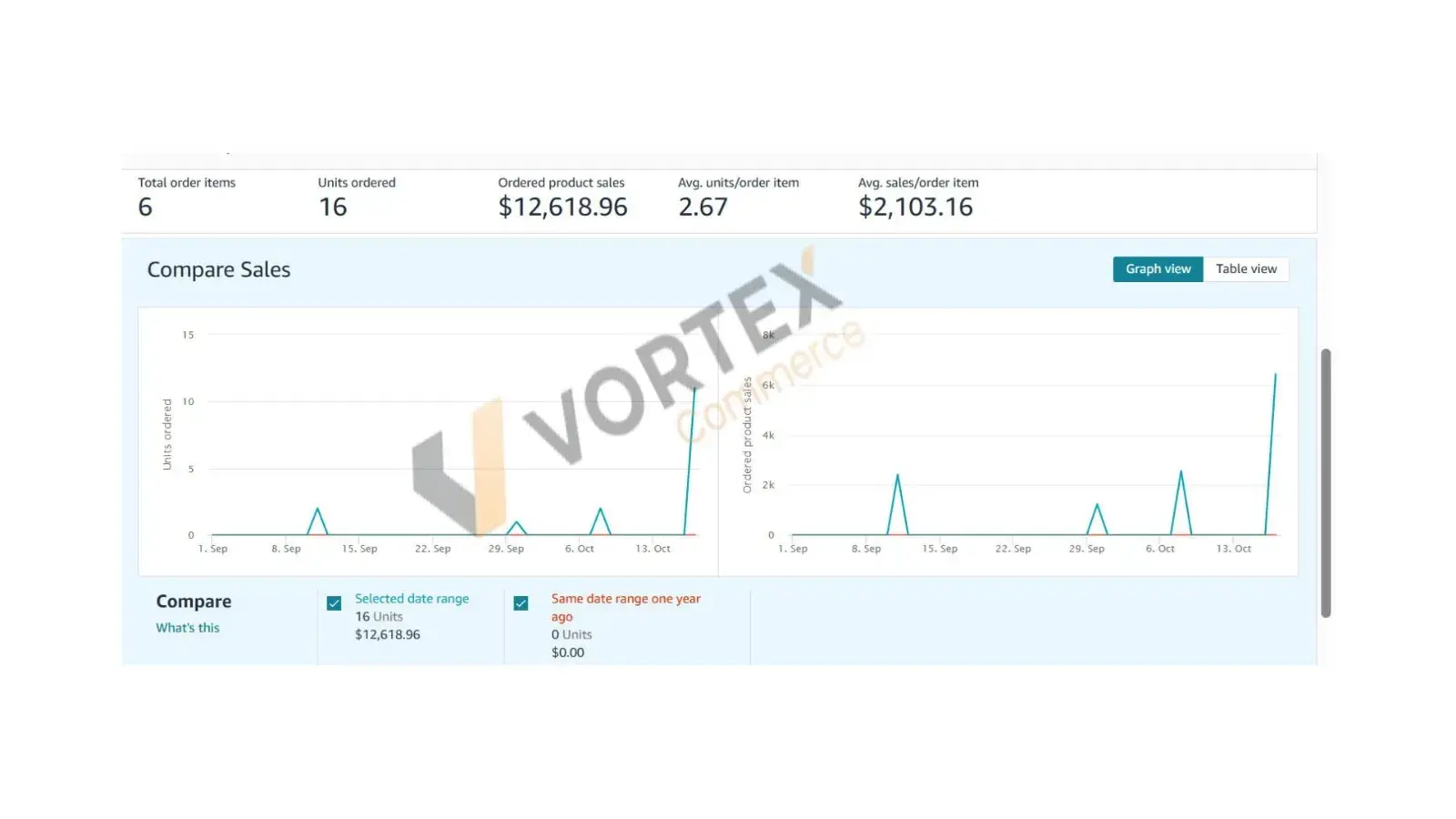The image size is (1456, 819).
Task: Click the Compare Sales heading
Action: coord(218,270)
